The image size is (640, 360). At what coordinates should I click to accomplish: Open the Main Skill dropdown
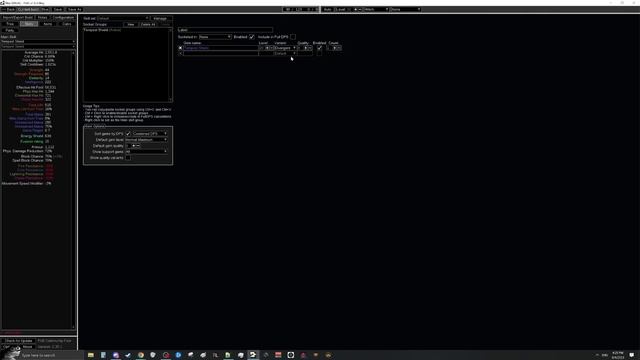coord(38,42)
